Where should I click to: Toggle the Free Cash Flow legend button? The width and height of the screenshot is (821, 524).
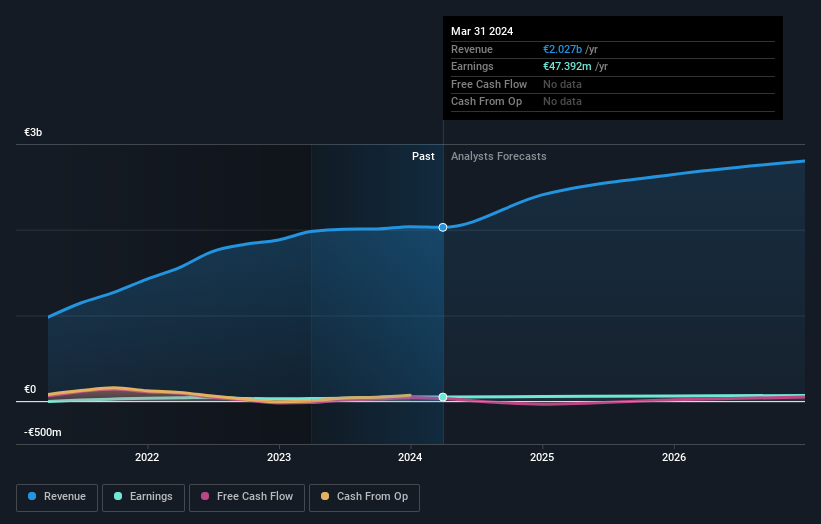tap(247, 497)
